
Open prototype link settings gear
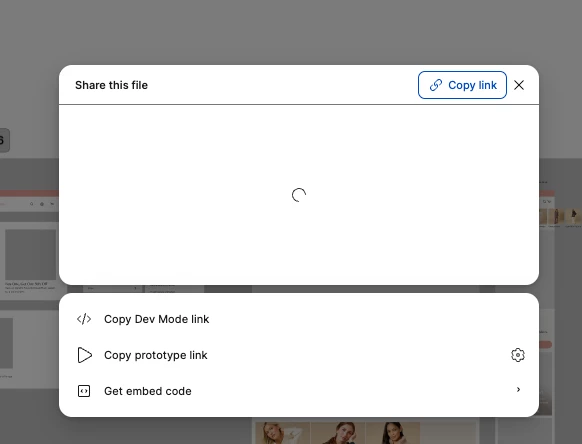518,355
